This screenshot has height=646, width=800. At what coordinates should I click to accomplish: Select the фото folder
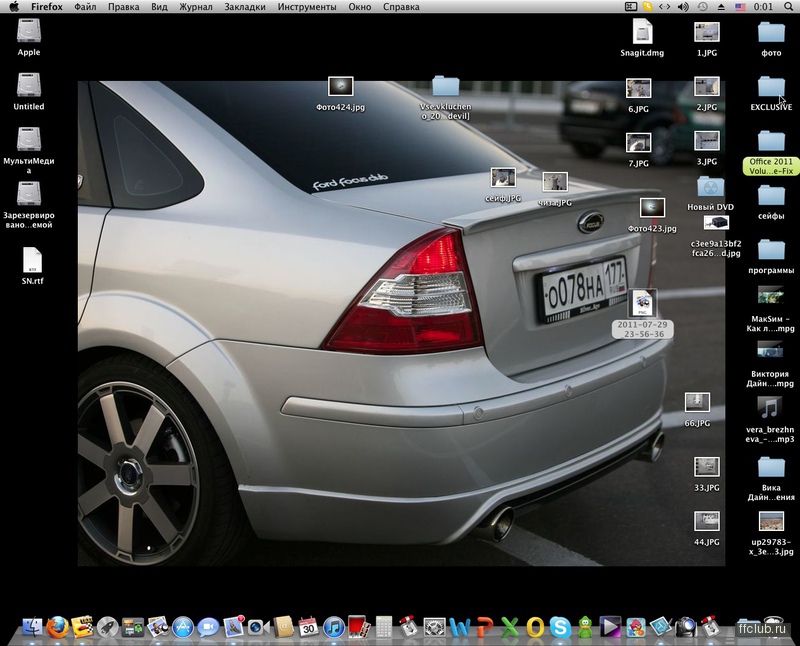(x=771, y=32)
